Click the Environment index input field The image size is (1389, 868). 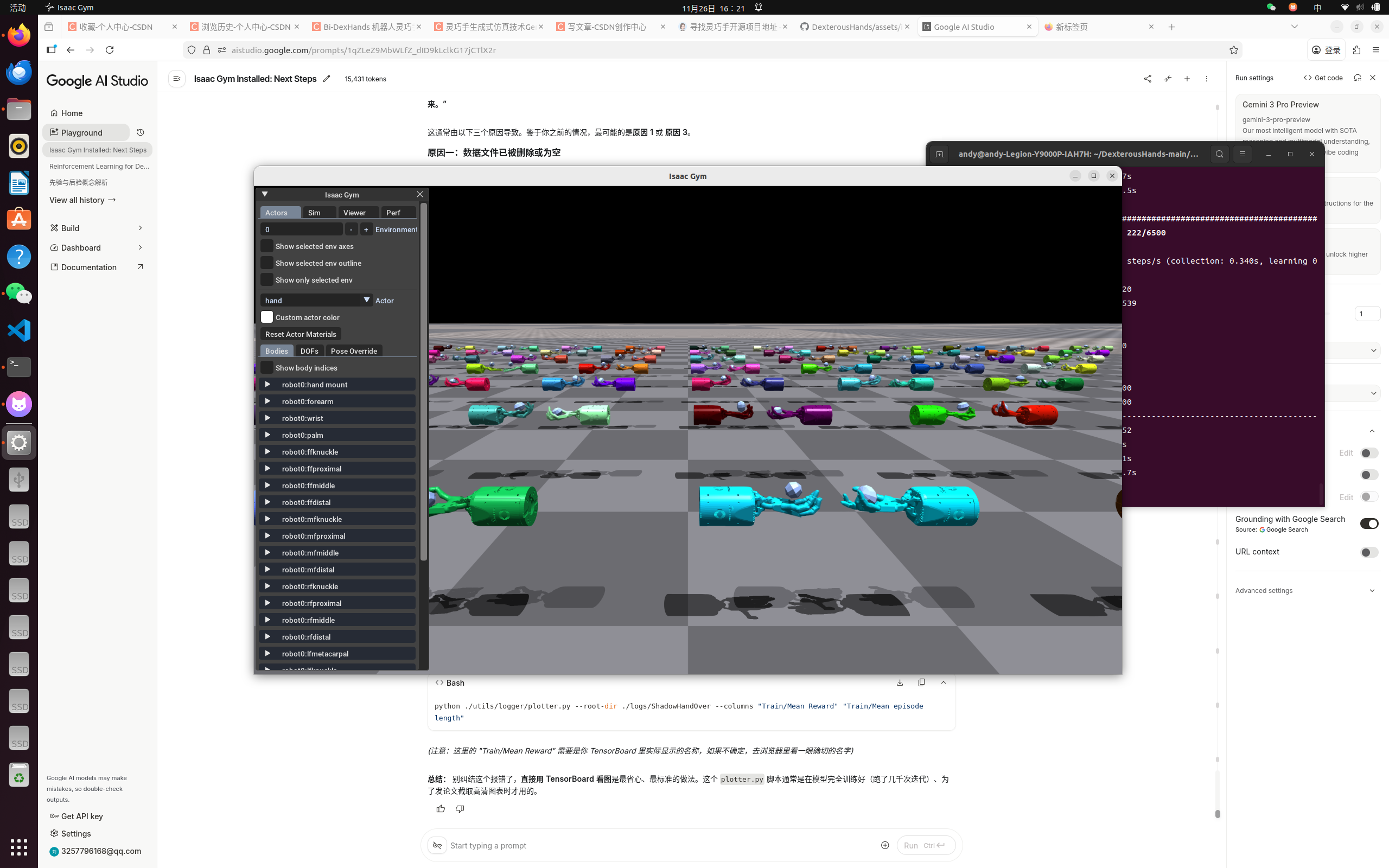click(x=302, y=229)
